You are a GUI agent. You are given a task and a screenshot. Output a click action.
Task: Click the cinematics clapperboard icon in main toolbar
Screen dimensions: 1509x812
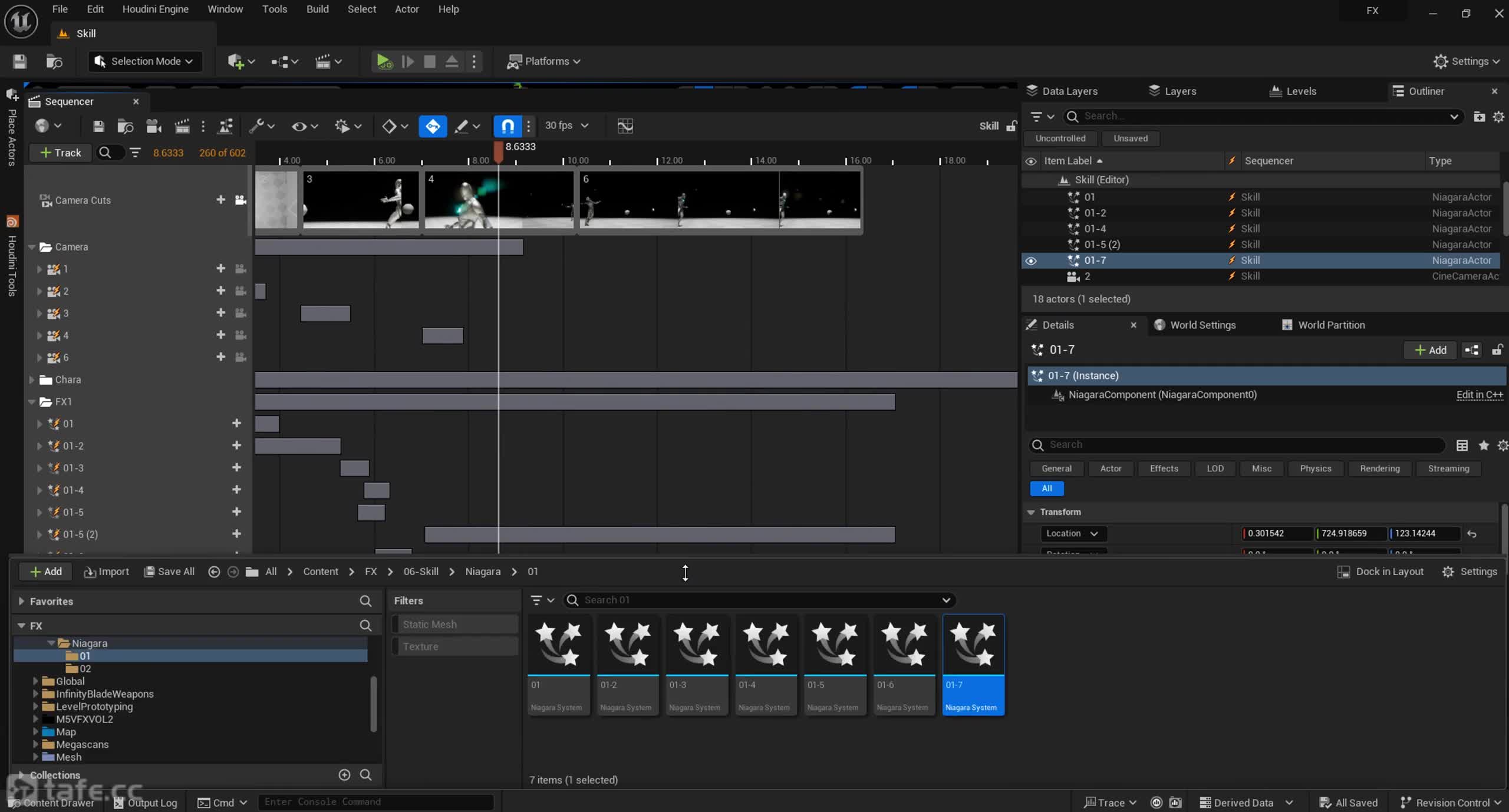pos(328,61)
